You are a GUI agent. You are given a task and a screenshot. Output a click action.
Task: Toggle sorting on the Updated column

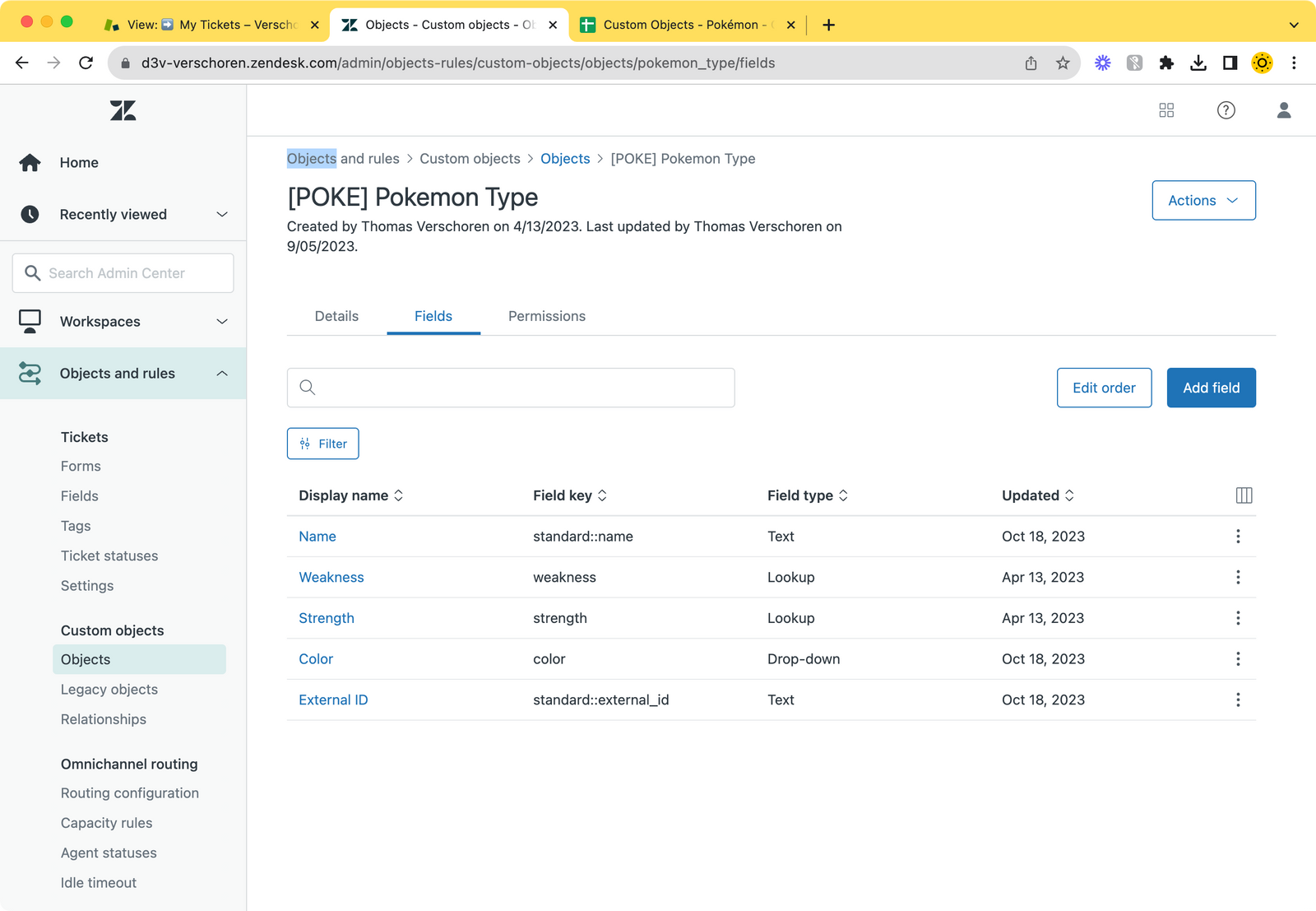1069,495
